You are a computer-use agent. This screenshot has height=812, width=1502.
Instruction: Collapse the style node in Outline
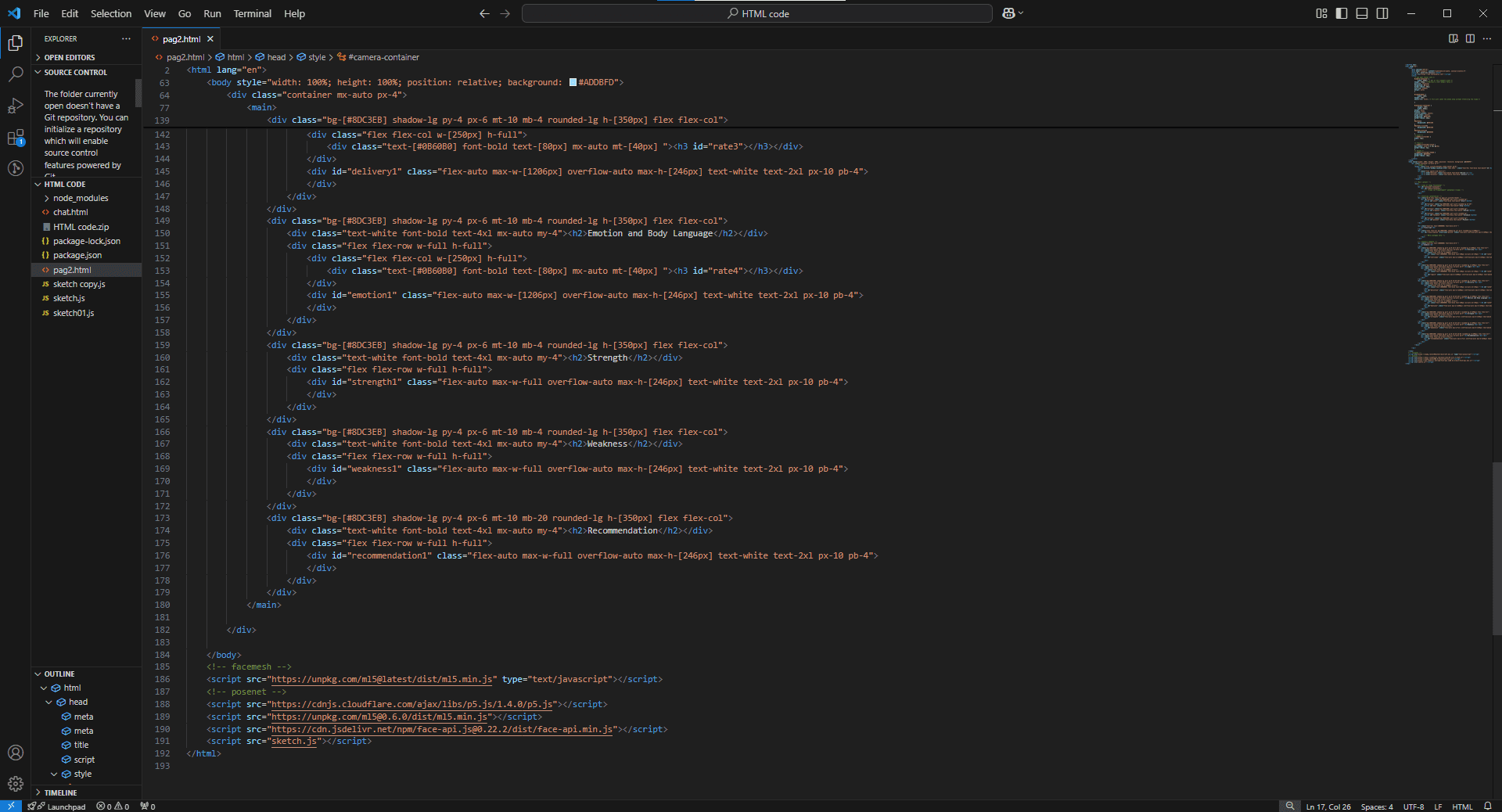tap(53, 774)
